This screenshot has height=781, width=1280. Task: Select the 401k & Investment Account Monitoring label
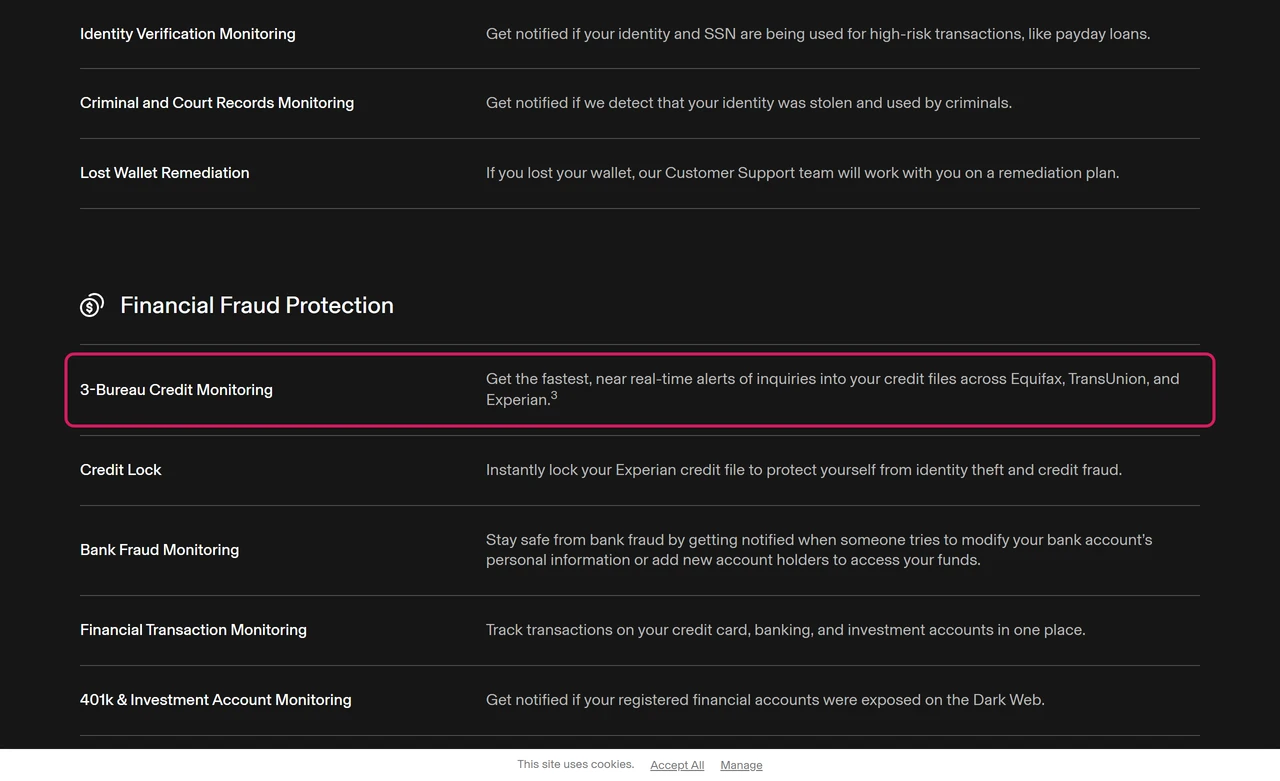[216, 700]
